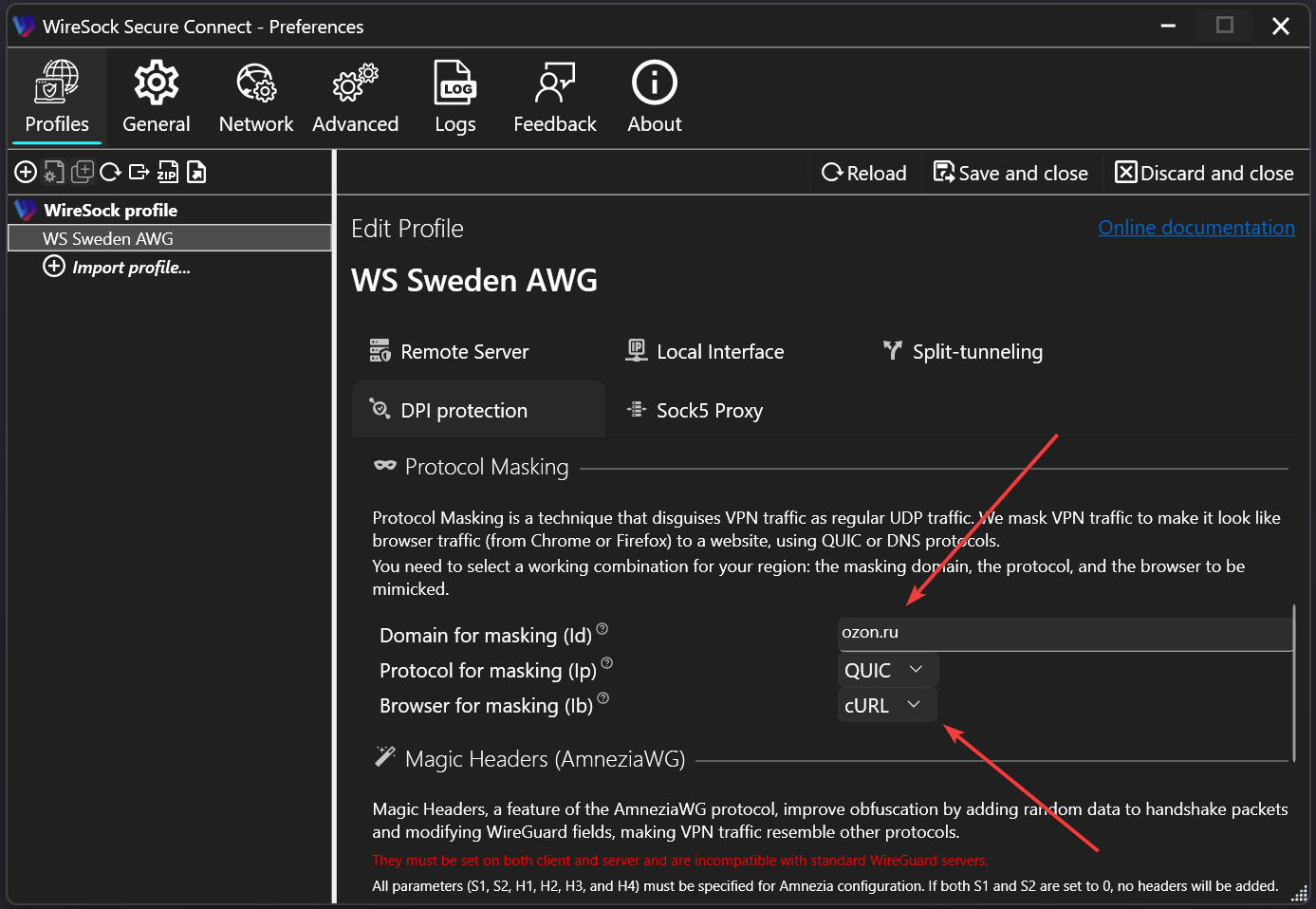Image resolution: width=1316 pixels, height=909 pixels.
Task: Select WS Sweden AWG profile in list
Action: (108, 239)
